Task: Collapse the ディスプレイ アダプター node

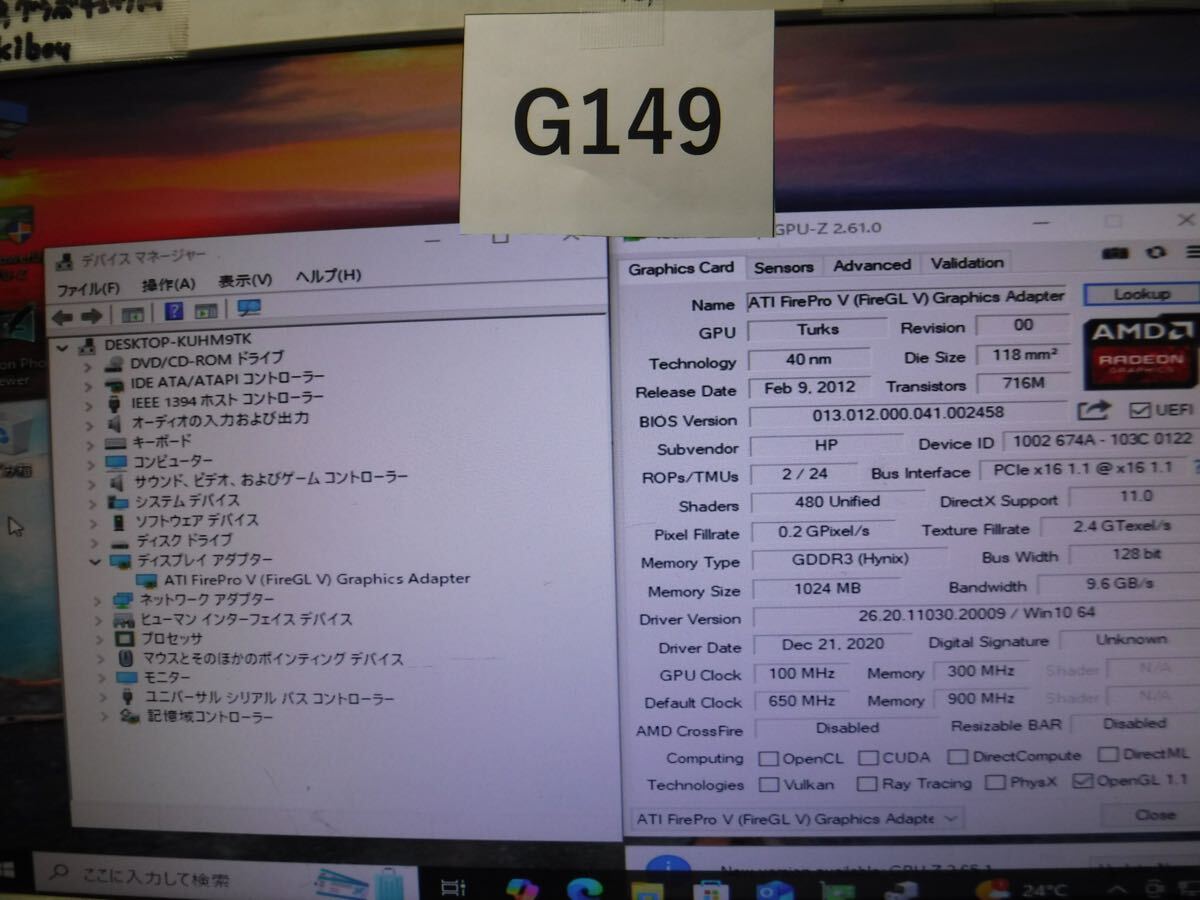Action: (x=96, y=561)
